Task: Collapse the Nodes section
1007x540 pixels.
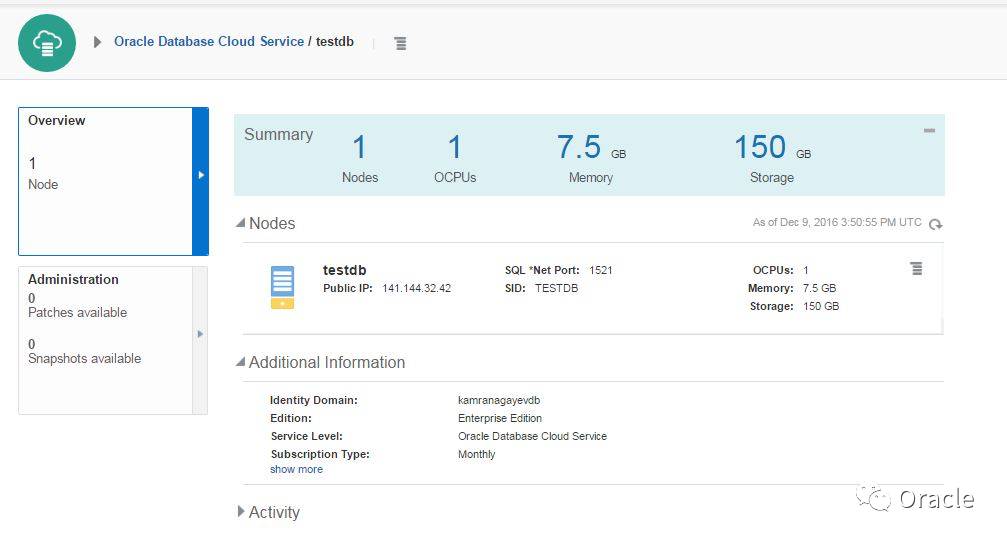Action: pyautogui.click(x=241, y=223)
